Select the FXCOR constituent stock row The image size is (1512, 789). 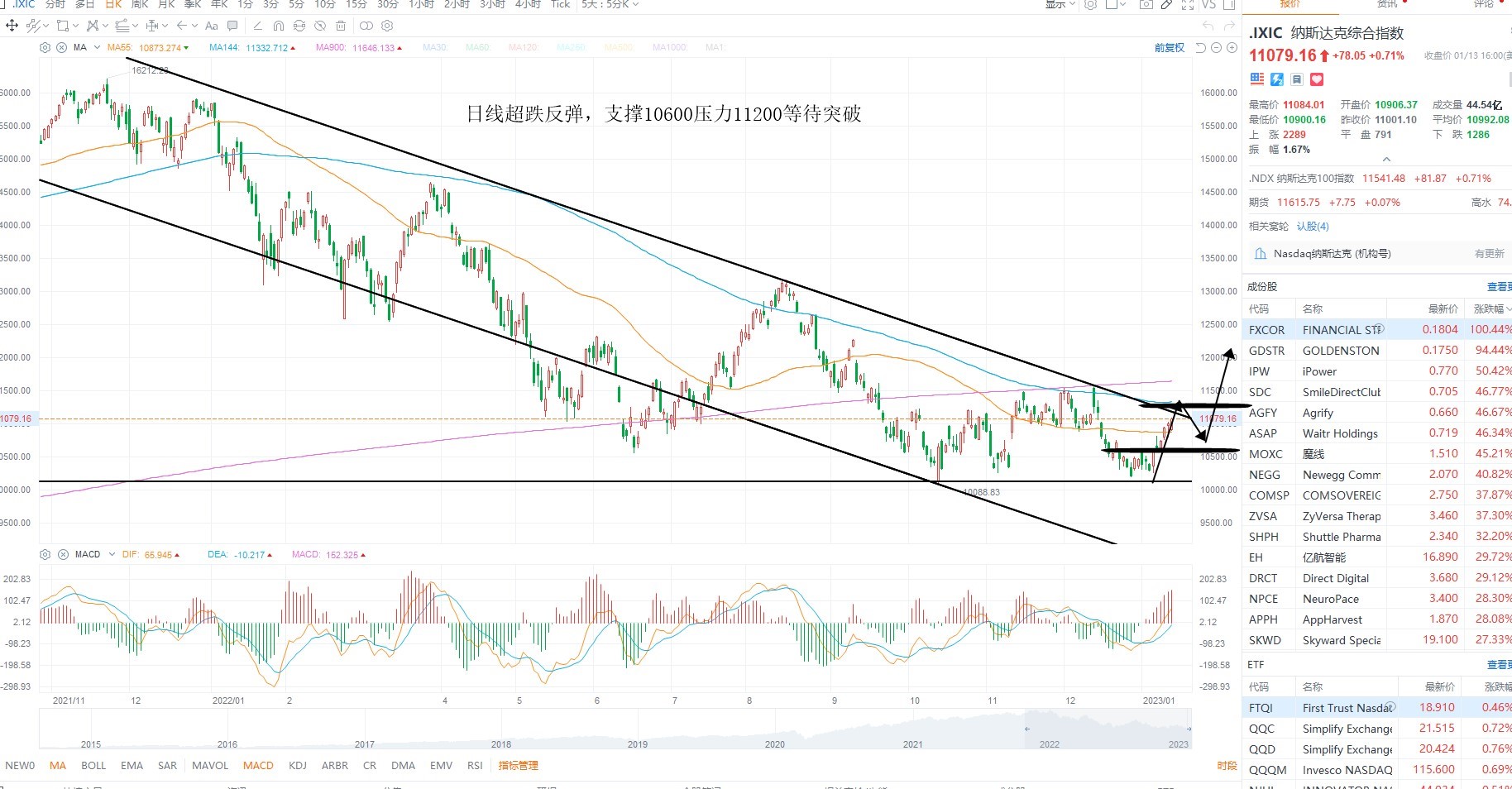coord(1377,329)
